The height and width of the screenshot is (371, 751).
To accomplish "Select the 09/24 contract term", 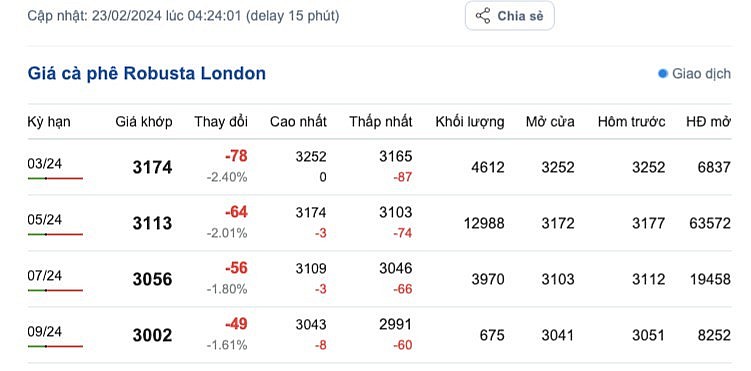I will [45, 332].
